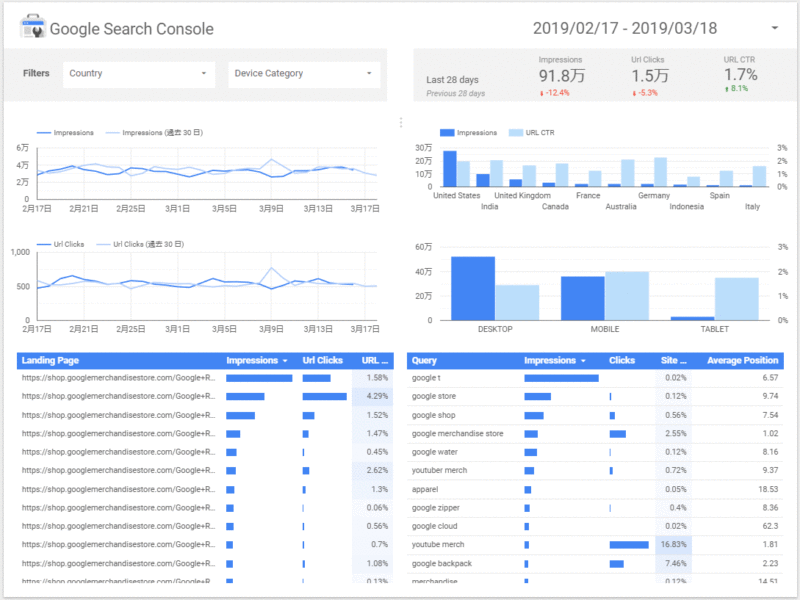The width and height of the screenshot is (800, 600).
Task: Open the three-dot chart options menu
Action: click(401, 122)
